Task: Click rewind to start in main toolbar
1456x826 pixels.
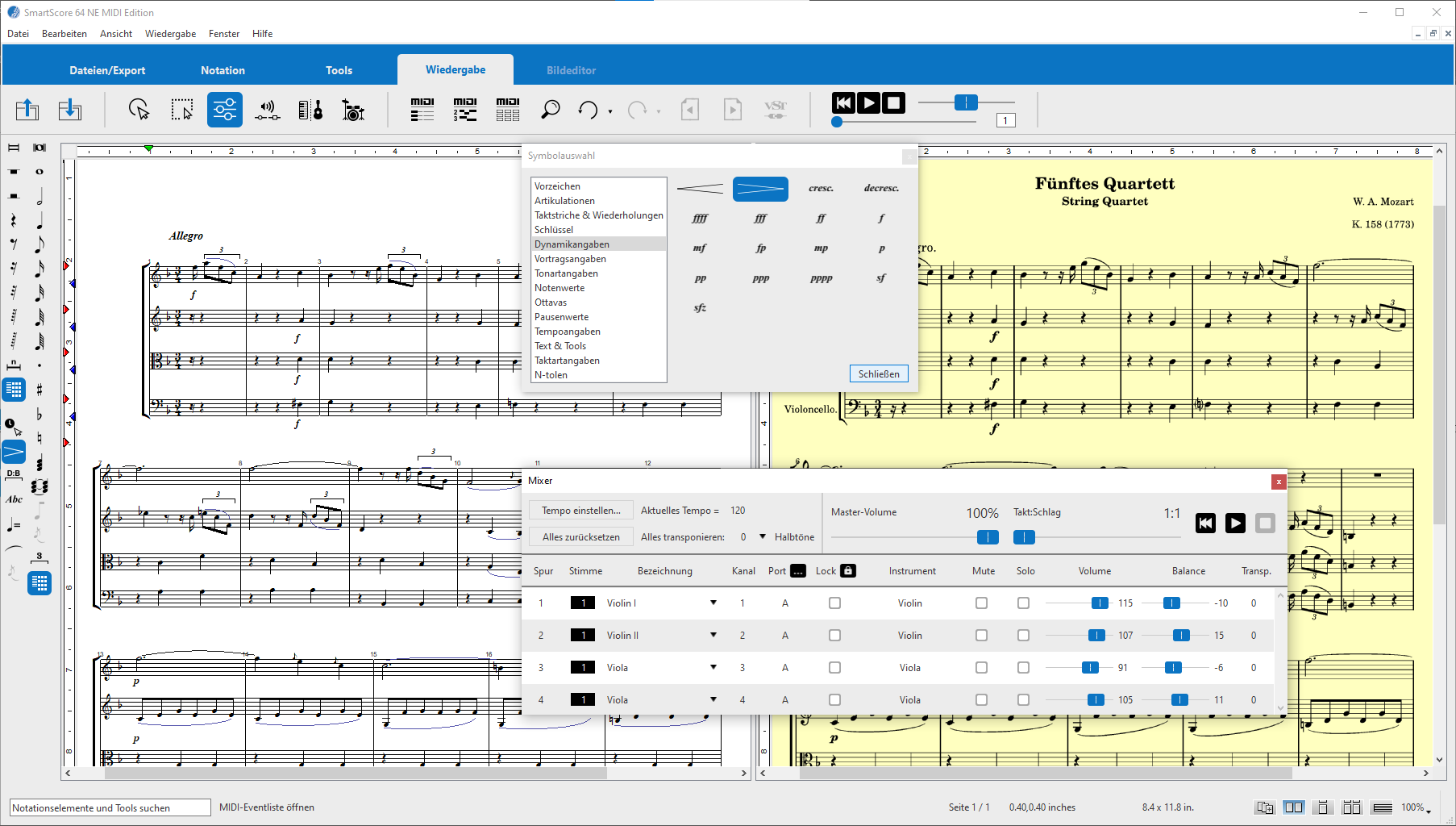Action: (x=843, y=103)
